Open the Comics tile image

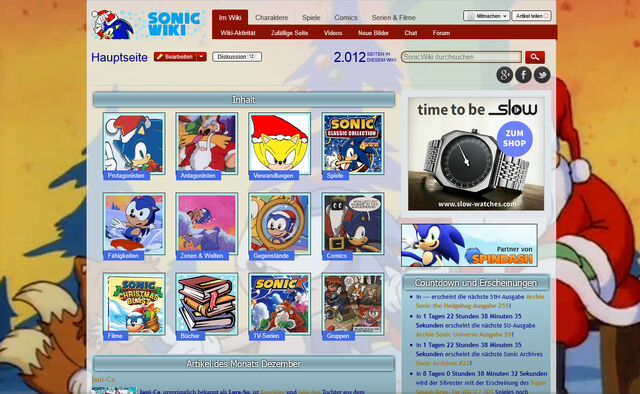click(353, 223)
